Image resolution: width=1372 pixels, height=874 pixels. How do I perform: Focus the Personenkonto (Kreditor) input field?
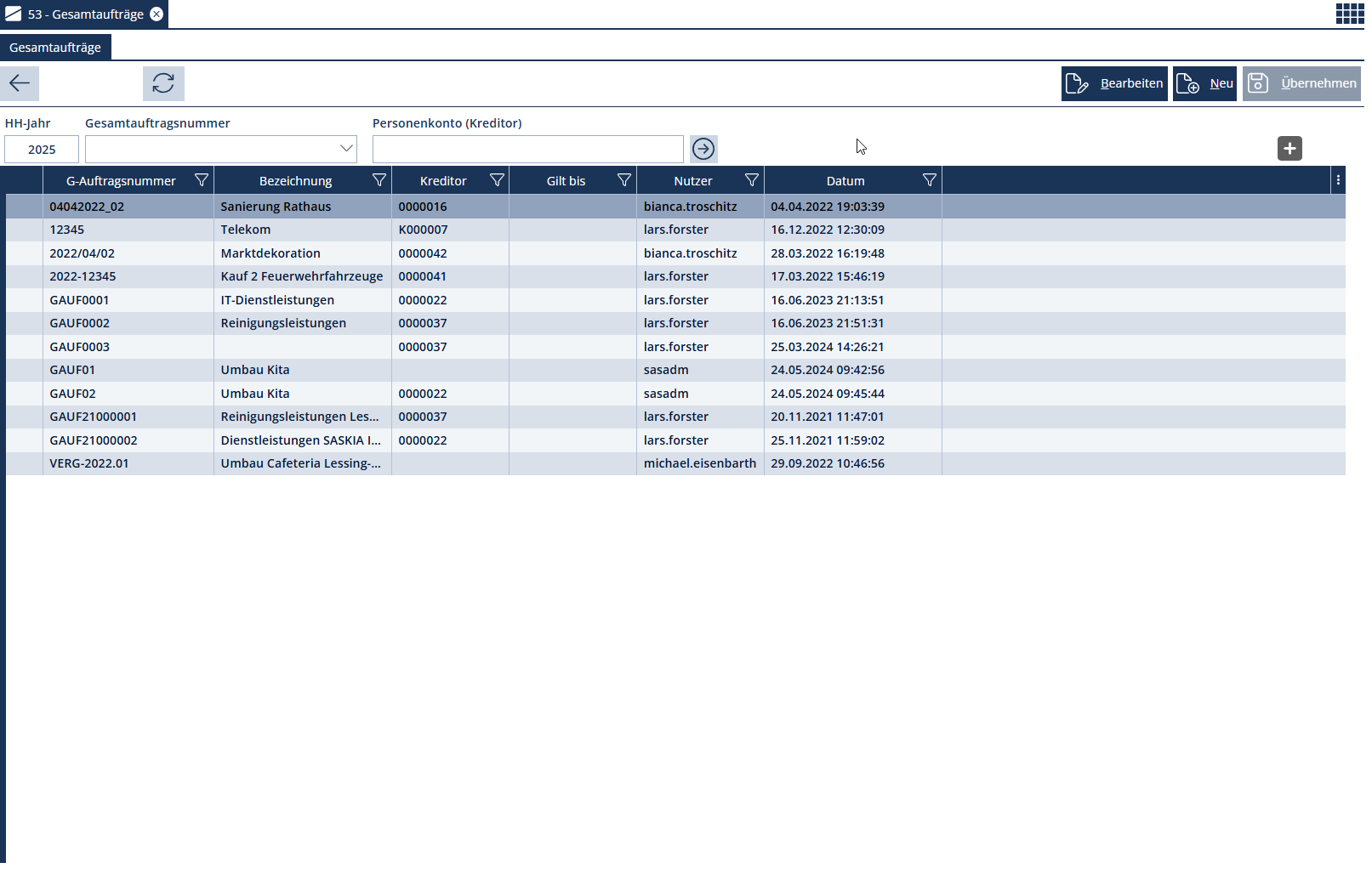point(527,149)
